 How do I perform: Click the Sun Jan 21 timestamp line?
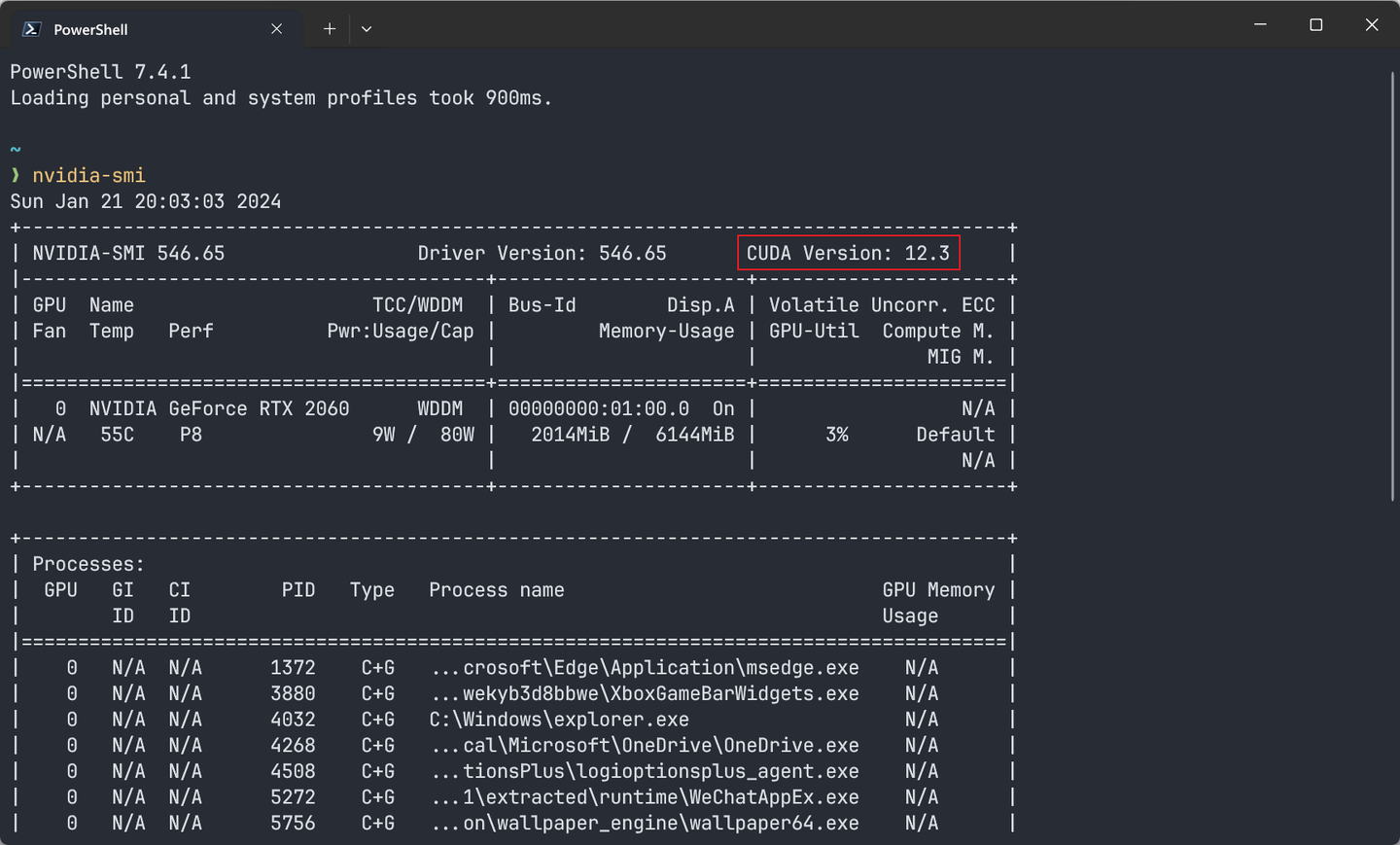pyautogui.click(x=144, y=201)
